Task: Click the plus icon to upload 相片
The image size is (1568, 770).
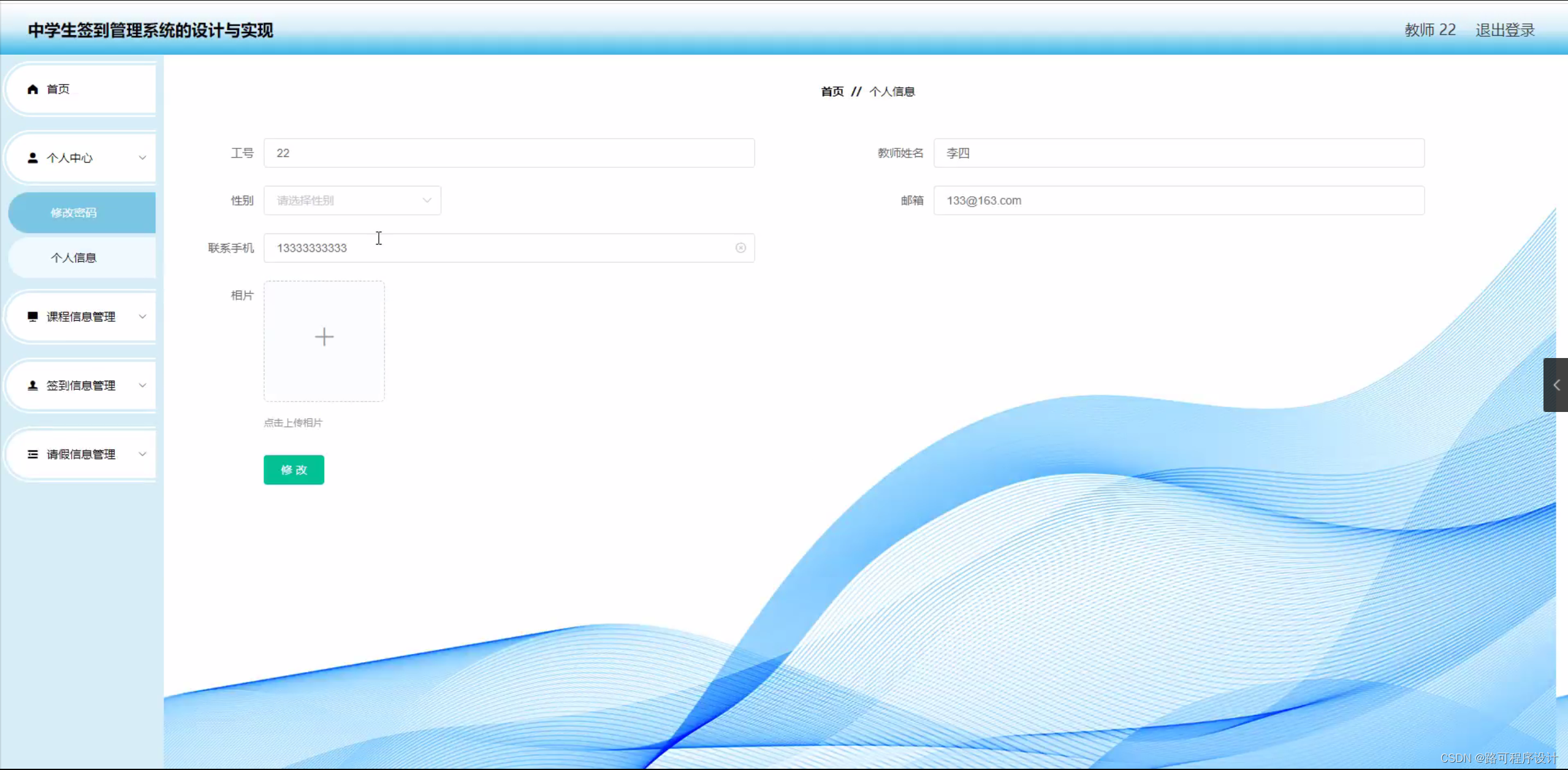Action: pyautogui.click(x=324, y=337)
